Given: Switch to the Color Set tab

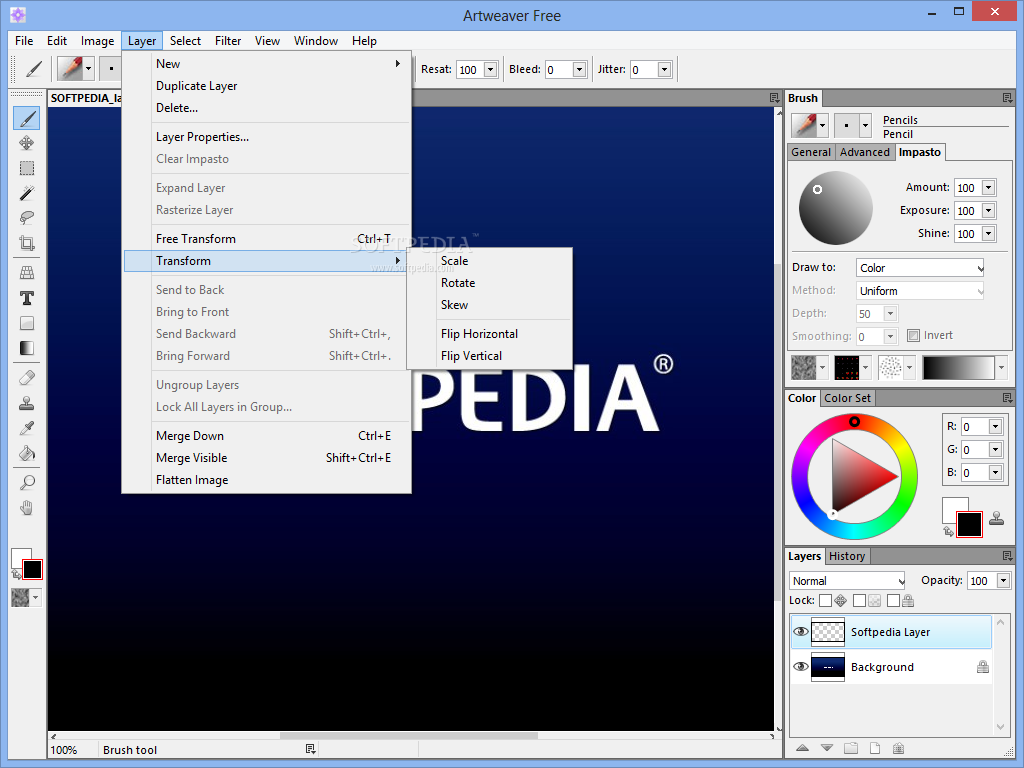Looking at the screenshot, I should click(x=847, y=398).
